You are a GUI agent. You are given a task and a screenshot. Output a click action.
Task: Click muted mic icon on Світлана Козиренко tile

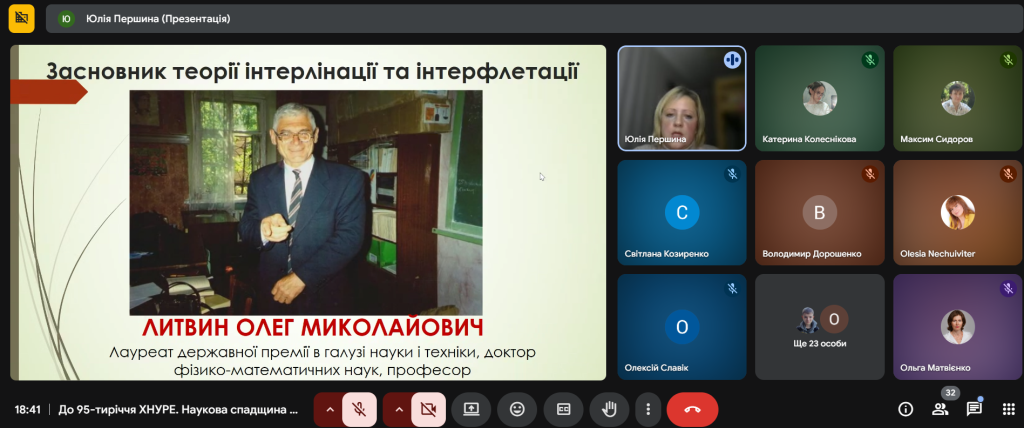pyautogui.click(x=731, y=174)
